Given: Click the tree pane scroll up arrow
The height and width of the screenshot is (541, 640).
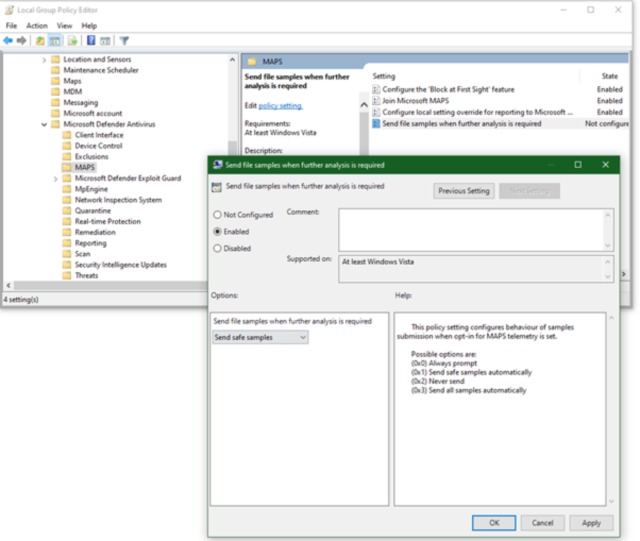Looking at the screenshot, I should [x=232, y=60].
